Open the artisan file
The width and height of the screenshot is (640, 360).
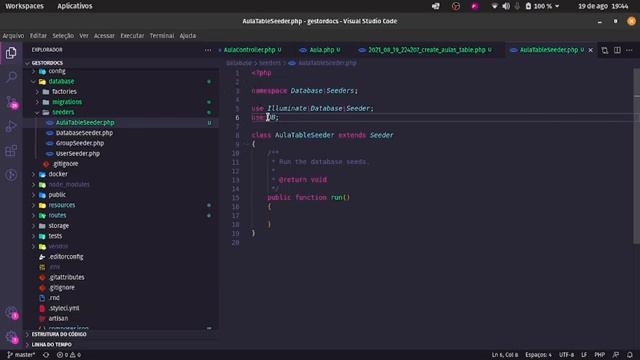tap(58, 318)
